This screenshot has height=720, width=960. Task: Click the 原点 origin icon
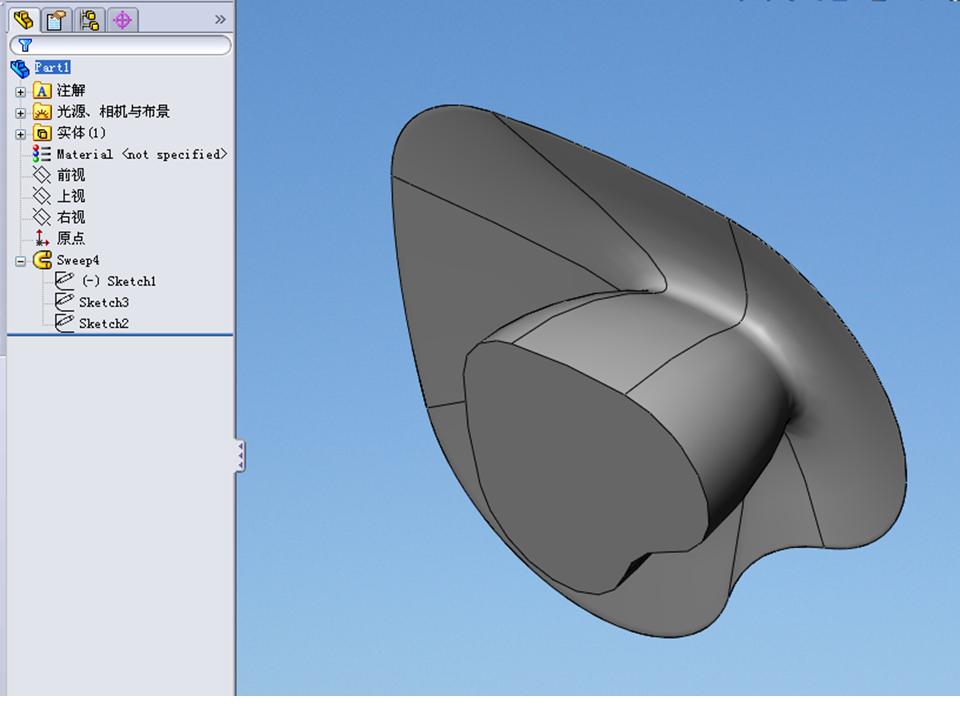tap(42, 238)
